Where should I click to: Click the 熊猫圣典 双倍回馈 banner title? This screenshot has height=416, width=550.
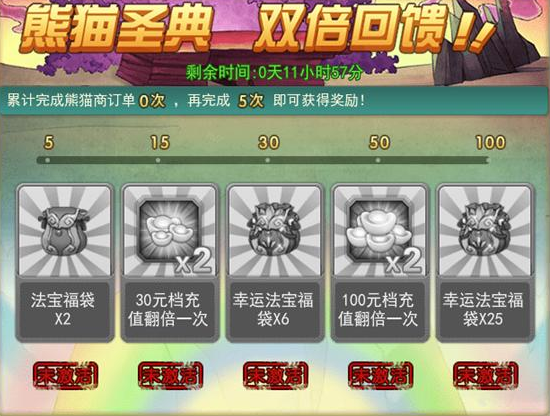click(256, 28)
